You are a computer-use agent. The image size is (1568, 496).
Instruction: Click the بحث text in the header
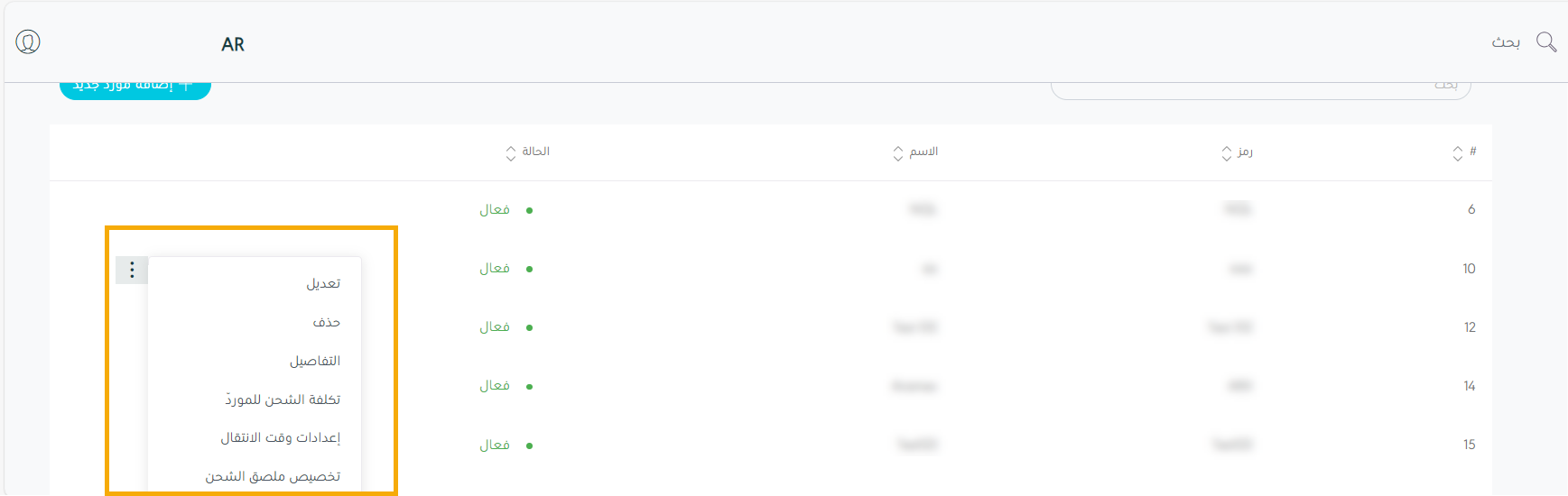(x=1505, y=42)
